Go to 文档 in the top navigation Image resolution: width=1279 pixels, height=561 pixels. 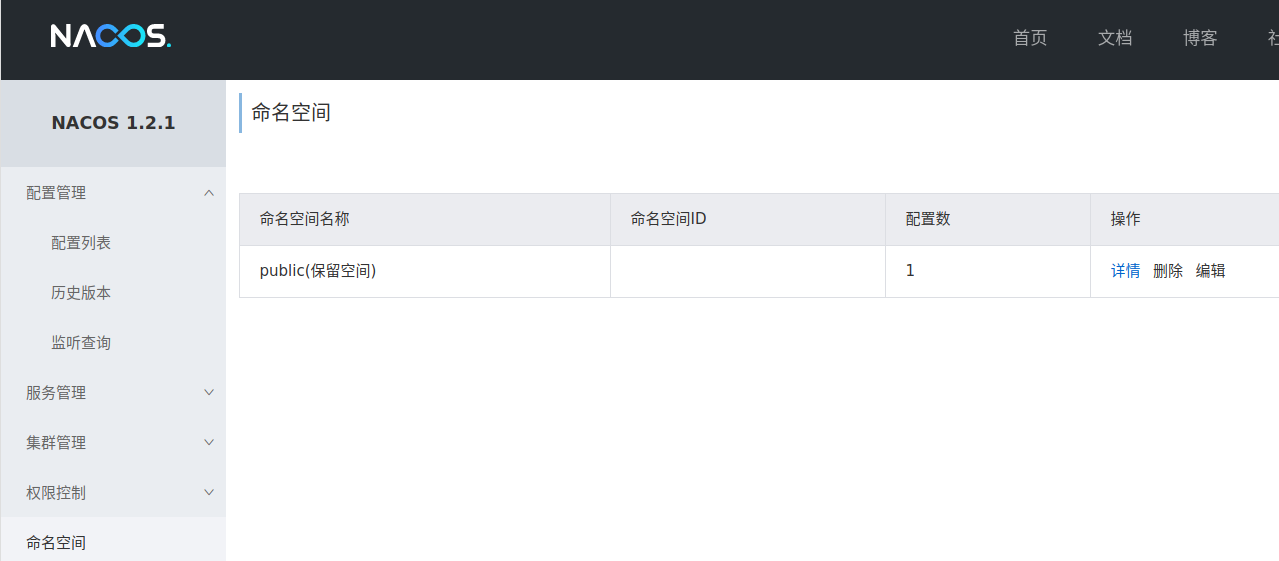pos(1115,38)
